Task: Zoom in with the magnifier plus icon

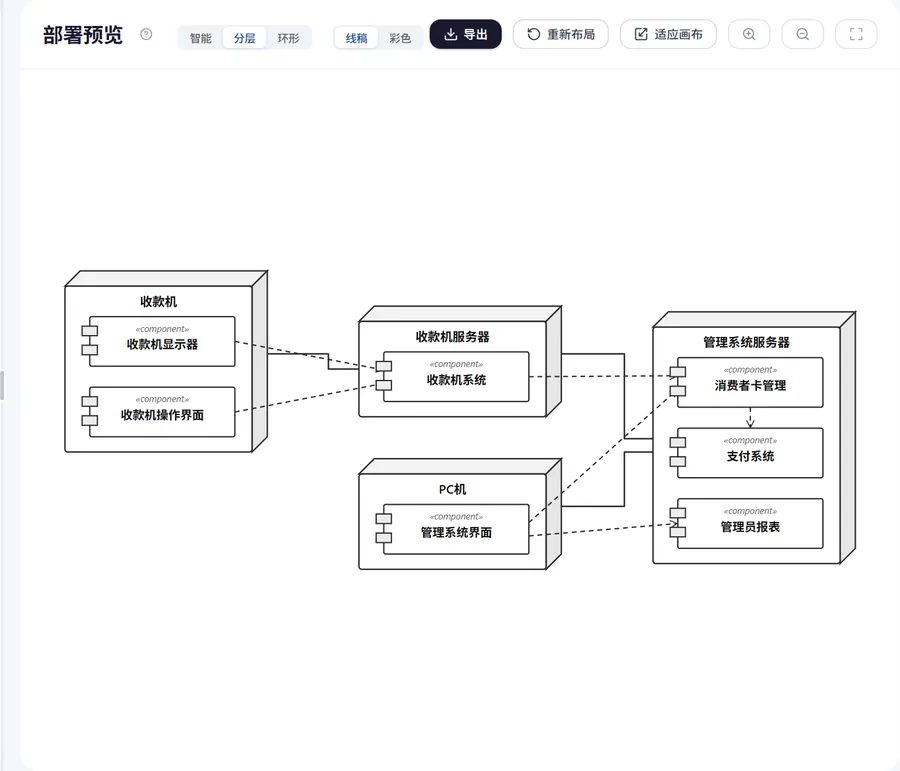Action: tap(749, 34)
